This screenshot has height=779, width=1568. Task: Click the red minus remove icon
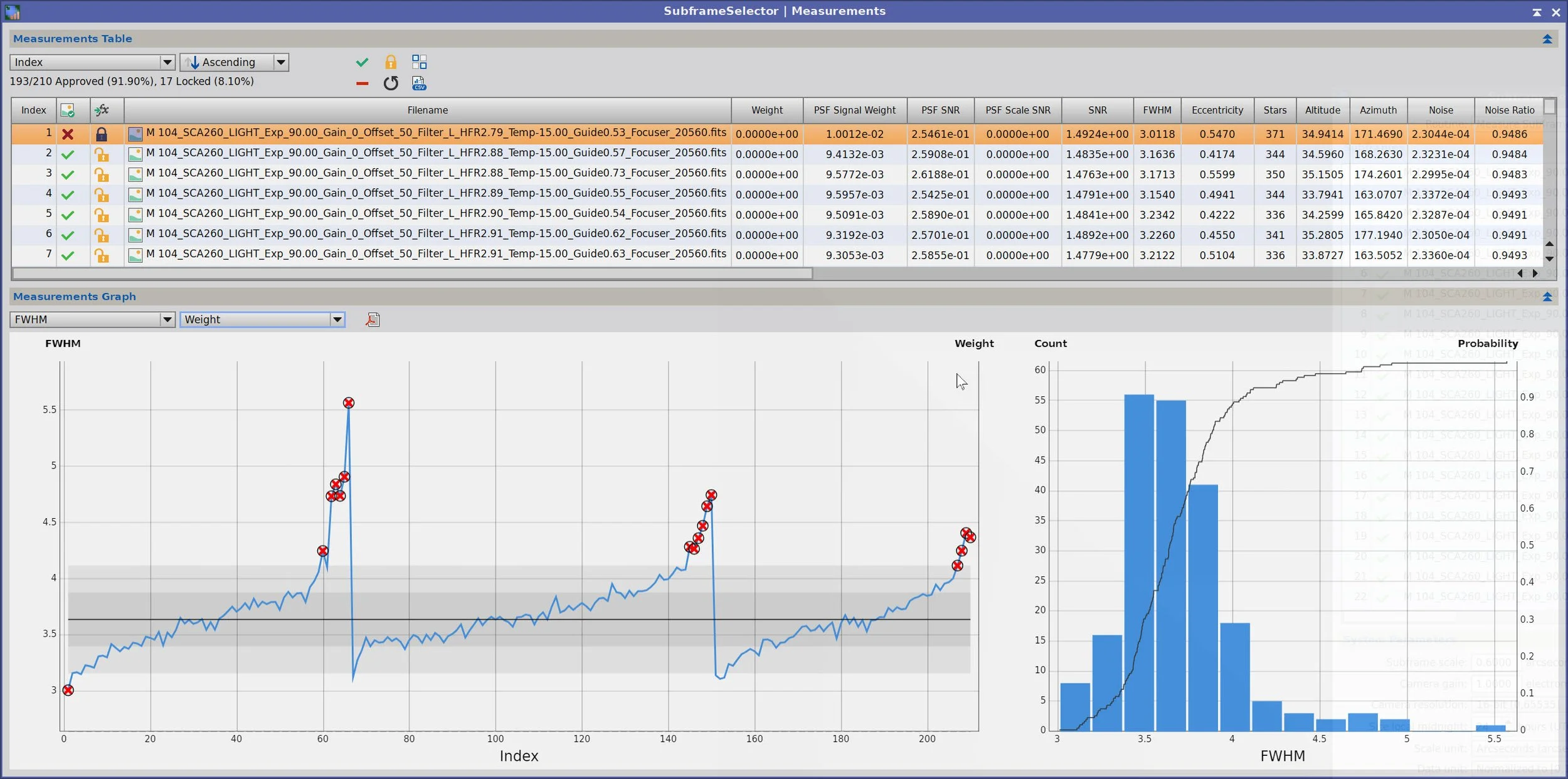(x=362, y=83)
